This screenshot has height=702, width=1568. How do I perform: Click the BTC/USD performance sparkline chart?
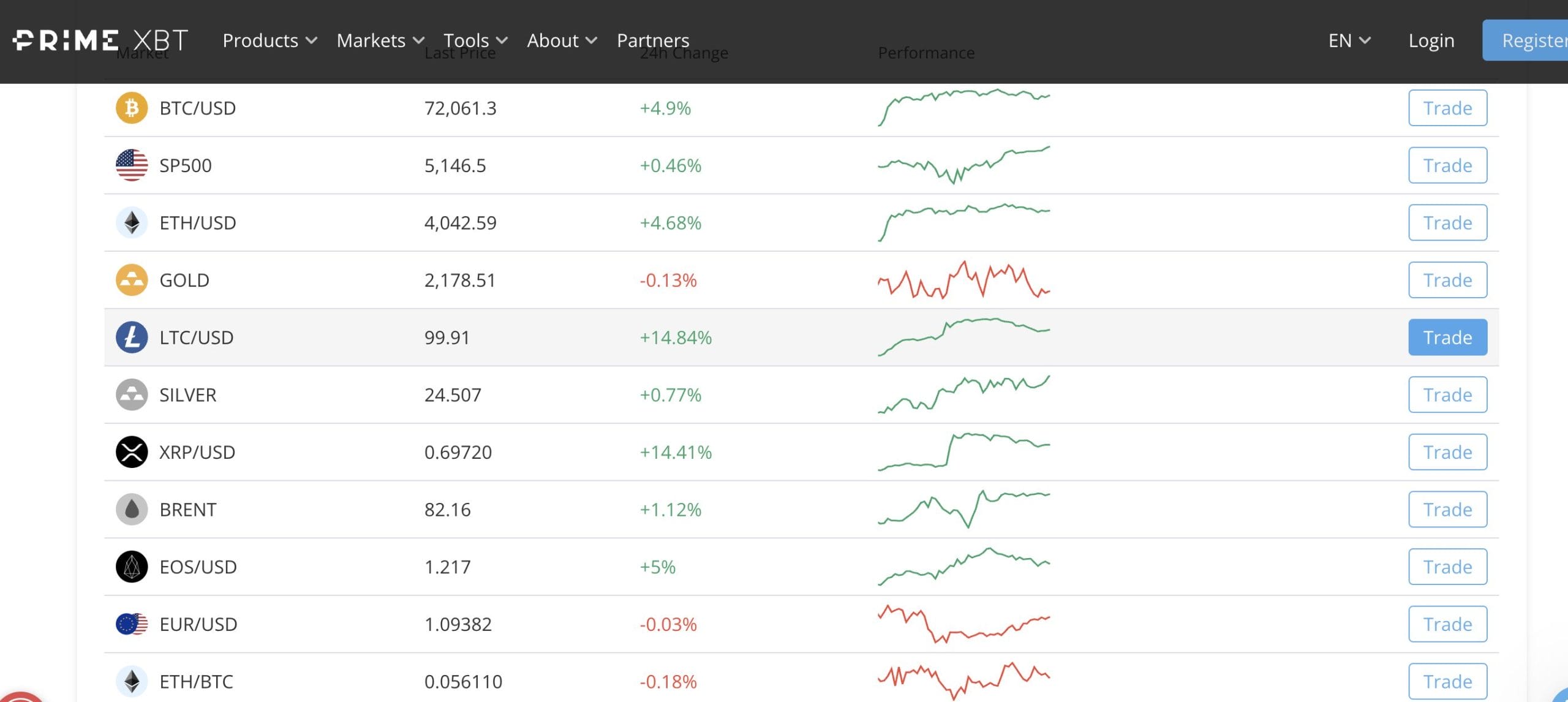pyautogui.click(x=963, y=108)
